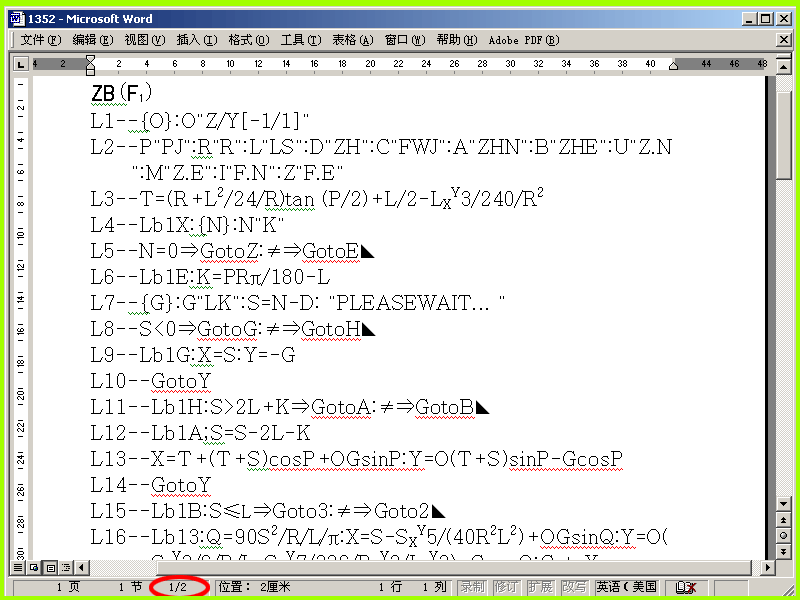This screenshot has height=600, width=800.
Task: Click the horizontal scrollbar right arrow
Action: coord(767,567)
